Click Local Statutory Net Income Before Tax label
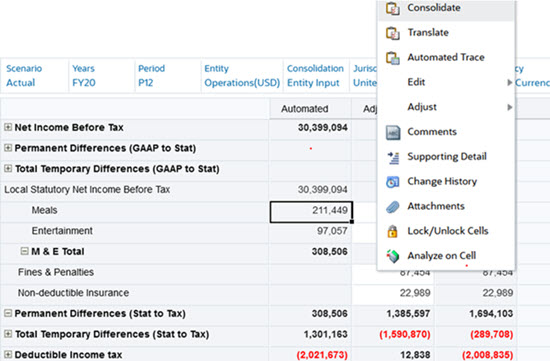The height and width of the screenshot is (361, 550). (87, 189)
